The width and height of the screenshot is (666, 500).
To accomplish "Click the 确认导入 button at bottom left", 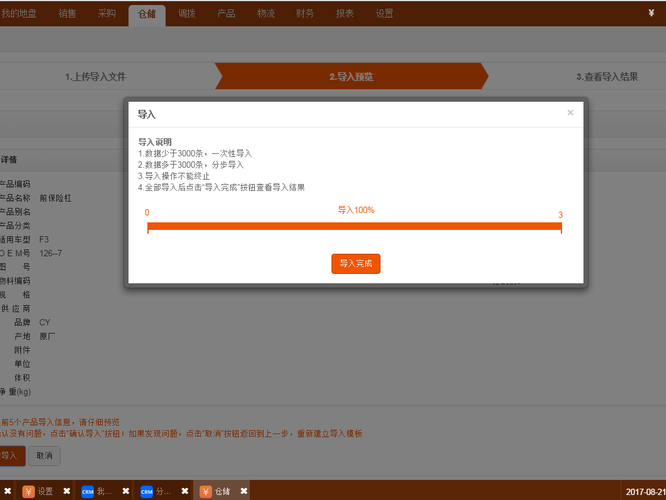I will pos(11,456).
